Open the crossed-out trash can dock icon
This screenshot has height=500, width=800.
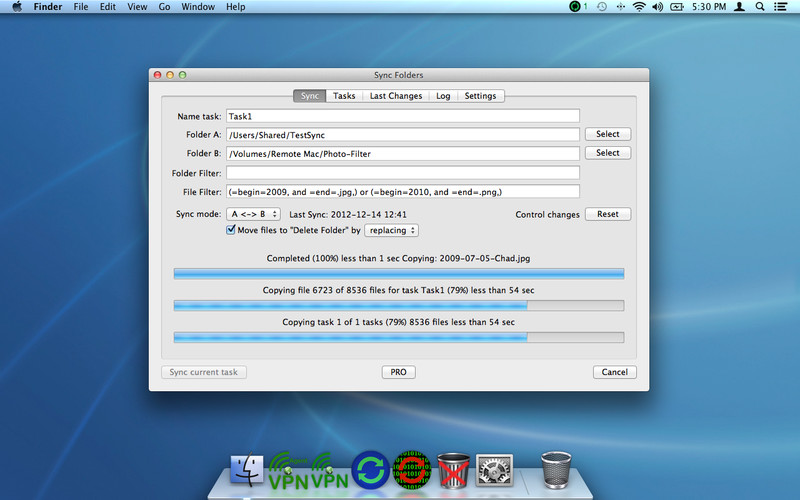(453, 470)
